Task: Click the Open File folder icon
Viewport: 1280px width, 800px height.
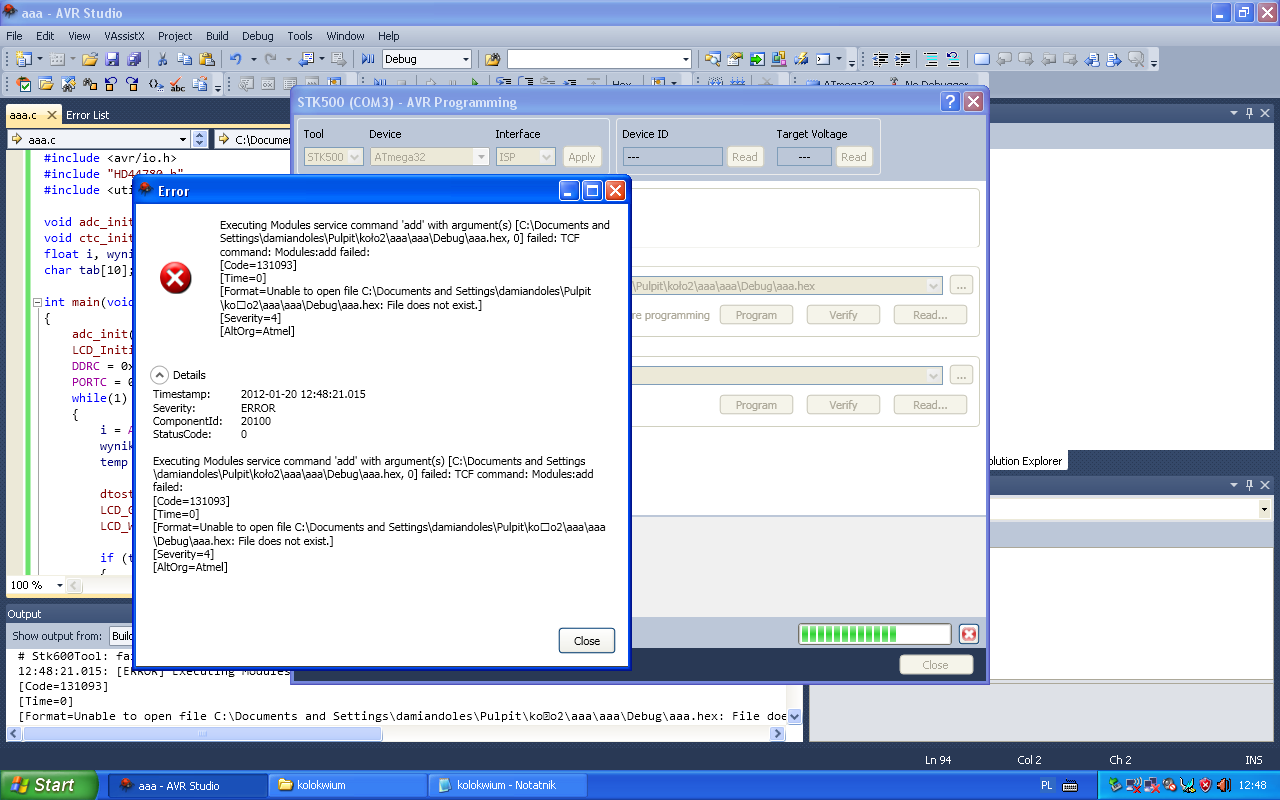Action: [90, 59]
